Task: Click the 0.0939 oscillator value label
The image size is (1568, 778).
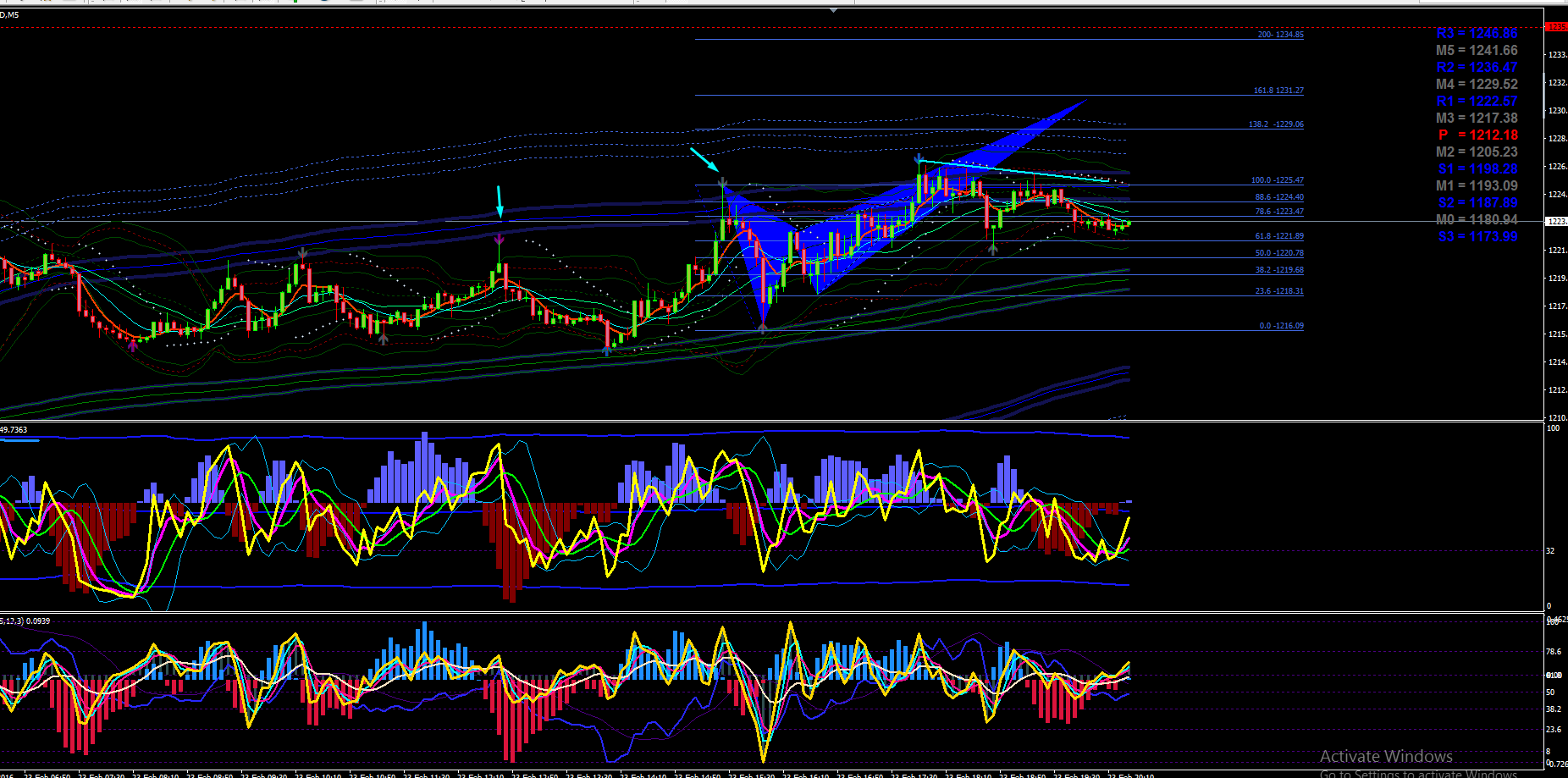Action: point(38,621)
